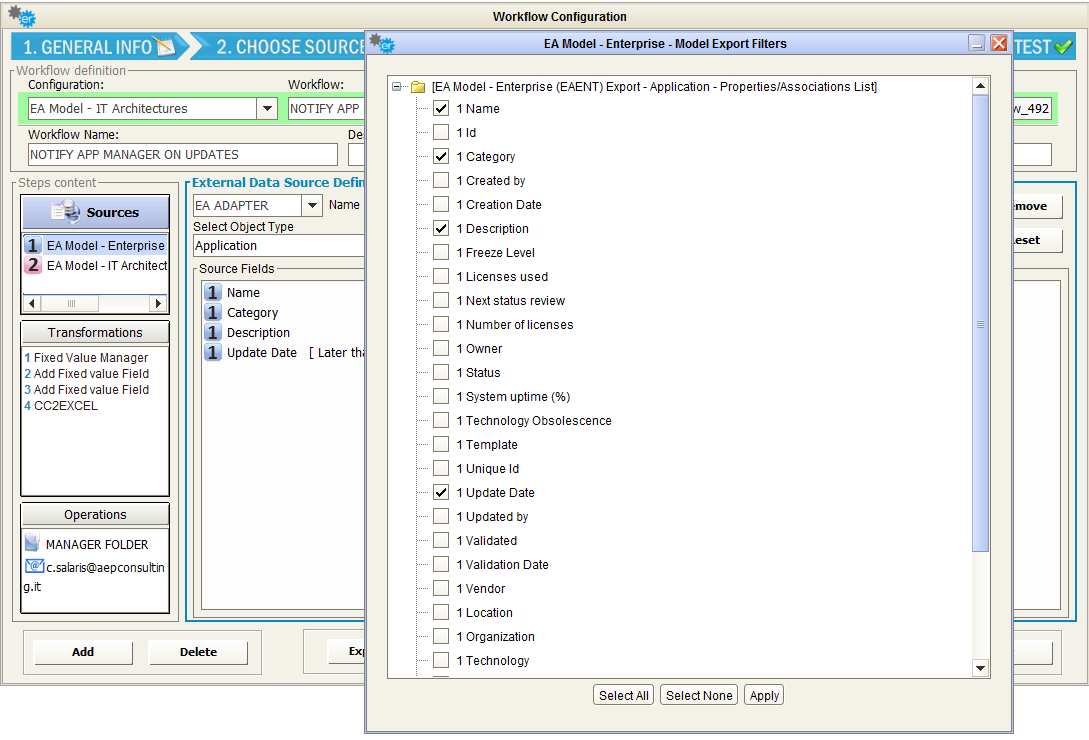1089x740 pixels.
Task: Click the Workflow Name input field
Action: pyautogui.click(x=183, y=154)
